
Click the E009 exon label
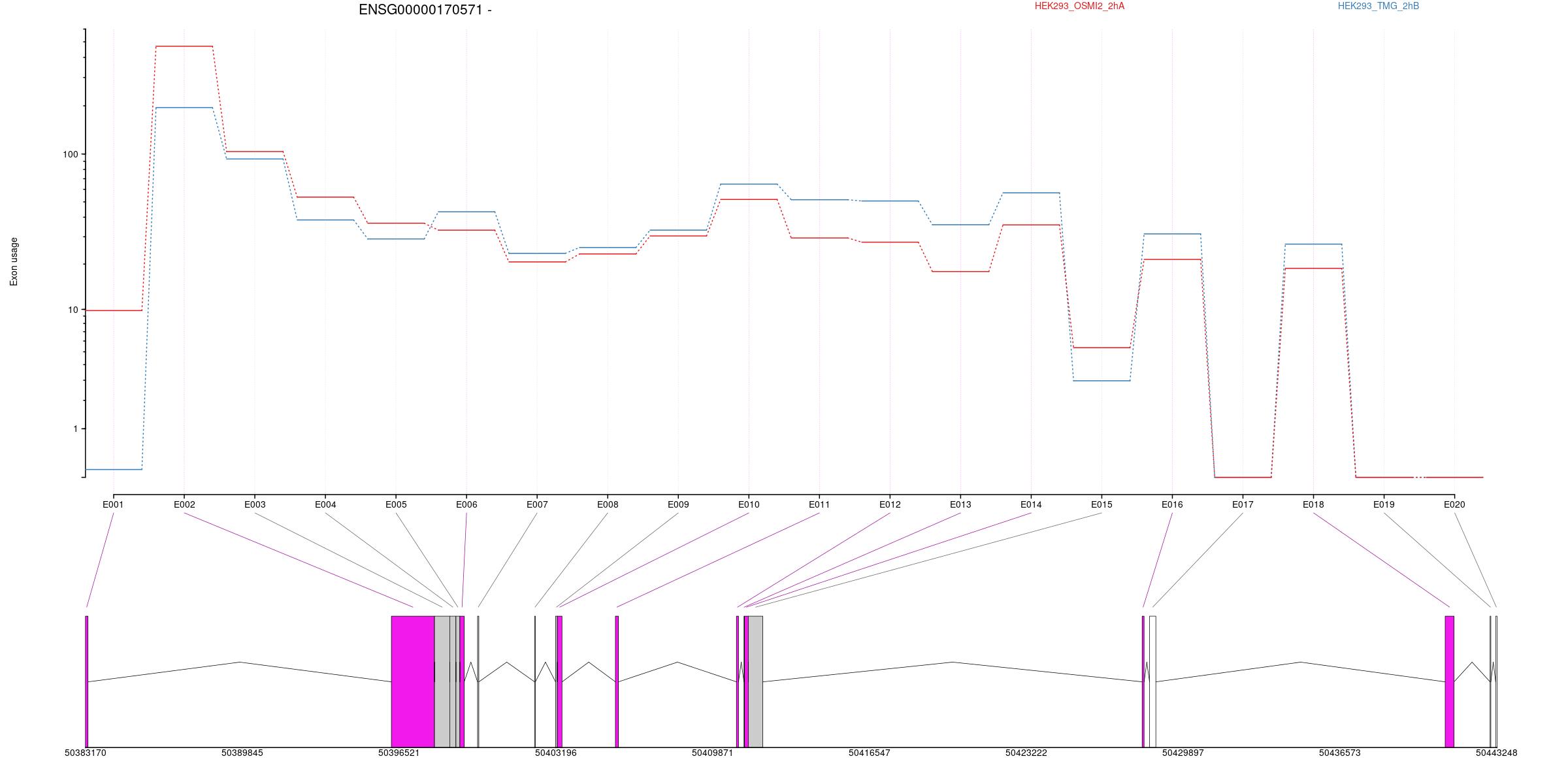pyautogui.click(x=678, y=504)
